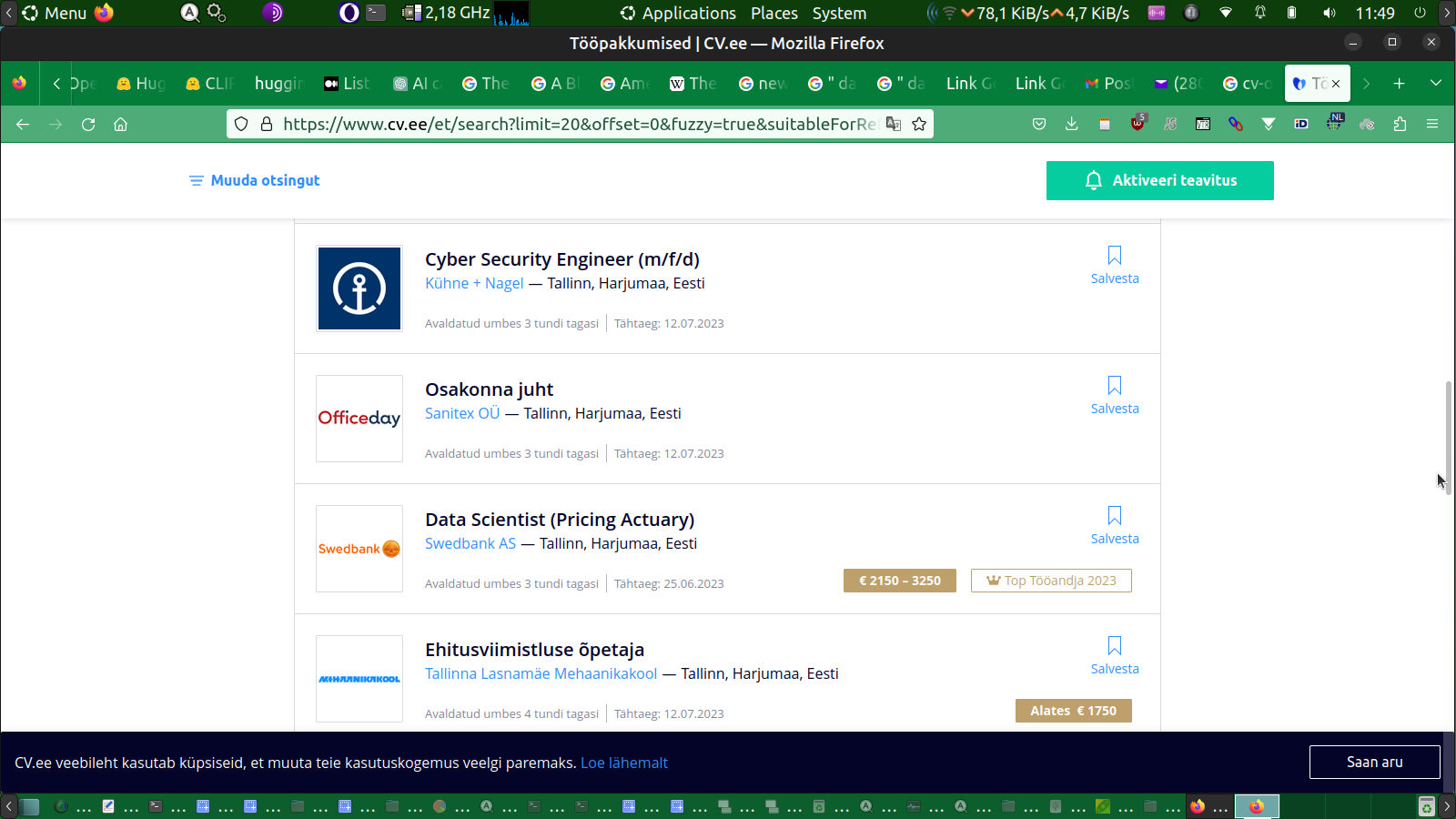Visit the Sanitex OÜ employer link
Screen dimensions: 1456x819
[462, 413]
